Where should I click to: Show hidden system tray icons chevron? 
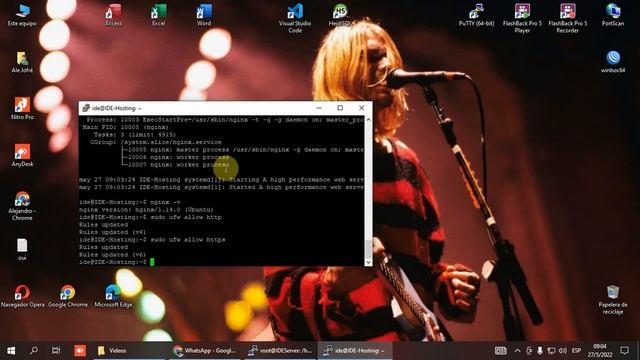[518, 351]
